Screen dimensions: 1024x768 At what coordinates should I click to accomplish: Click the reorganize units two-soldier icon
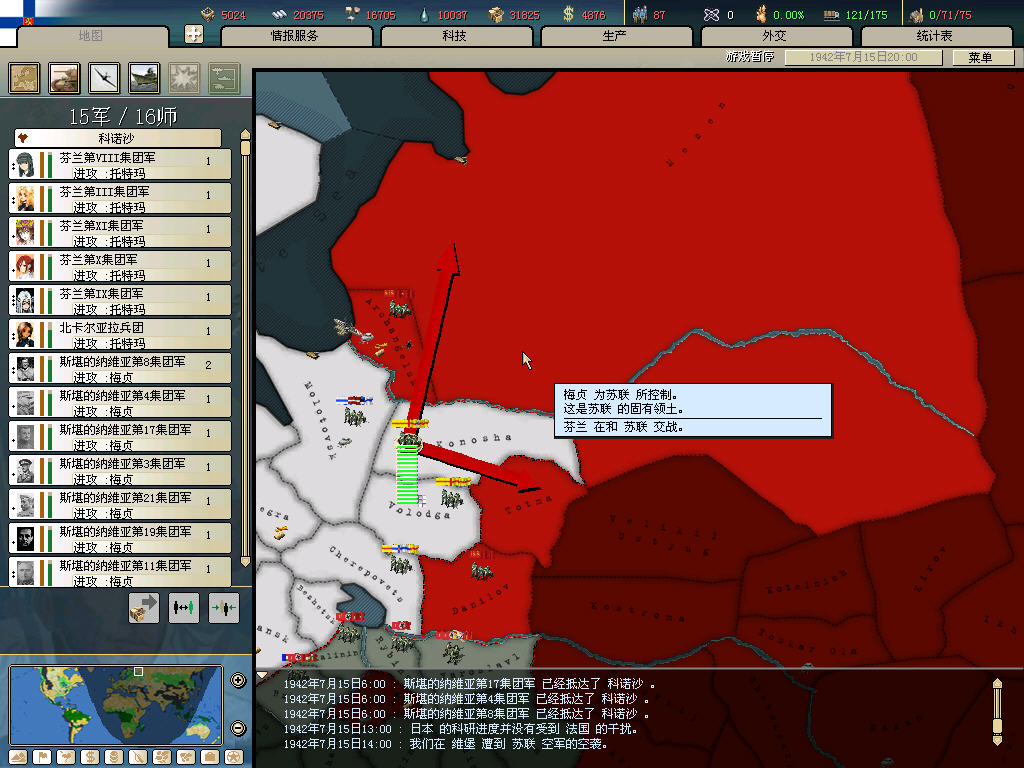click(184, 608)
